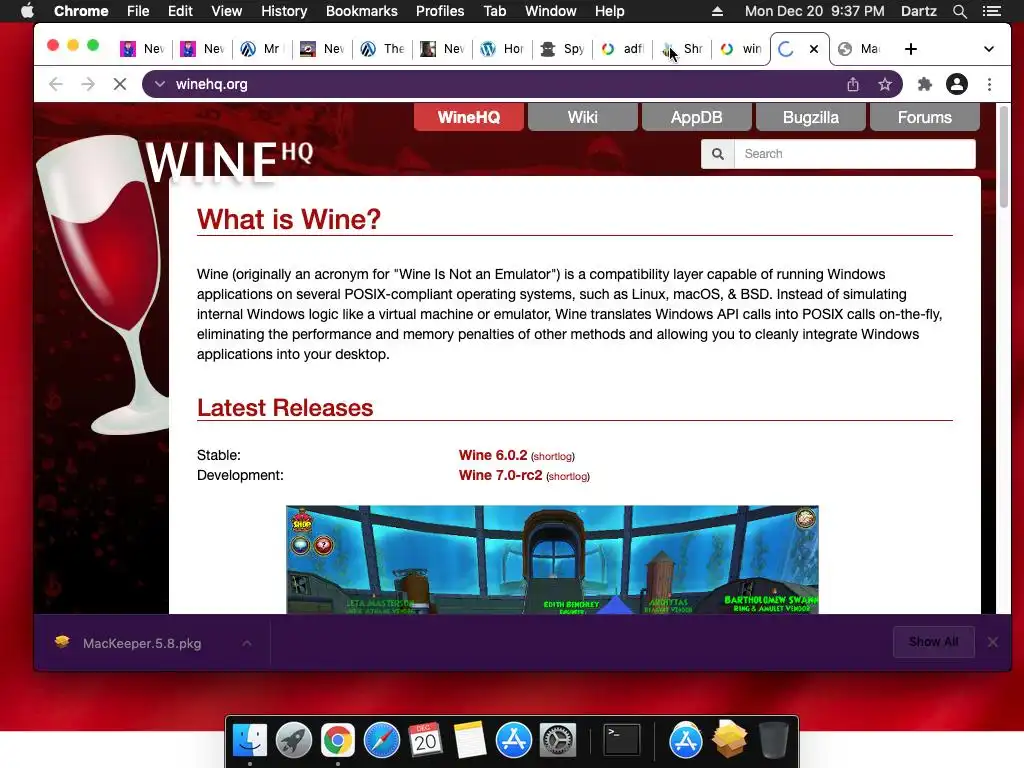Open the site info chevron by winehq.org
The width and height of the screenshot is (1024, 768).
pyautogui.click(x=159, y=84)
